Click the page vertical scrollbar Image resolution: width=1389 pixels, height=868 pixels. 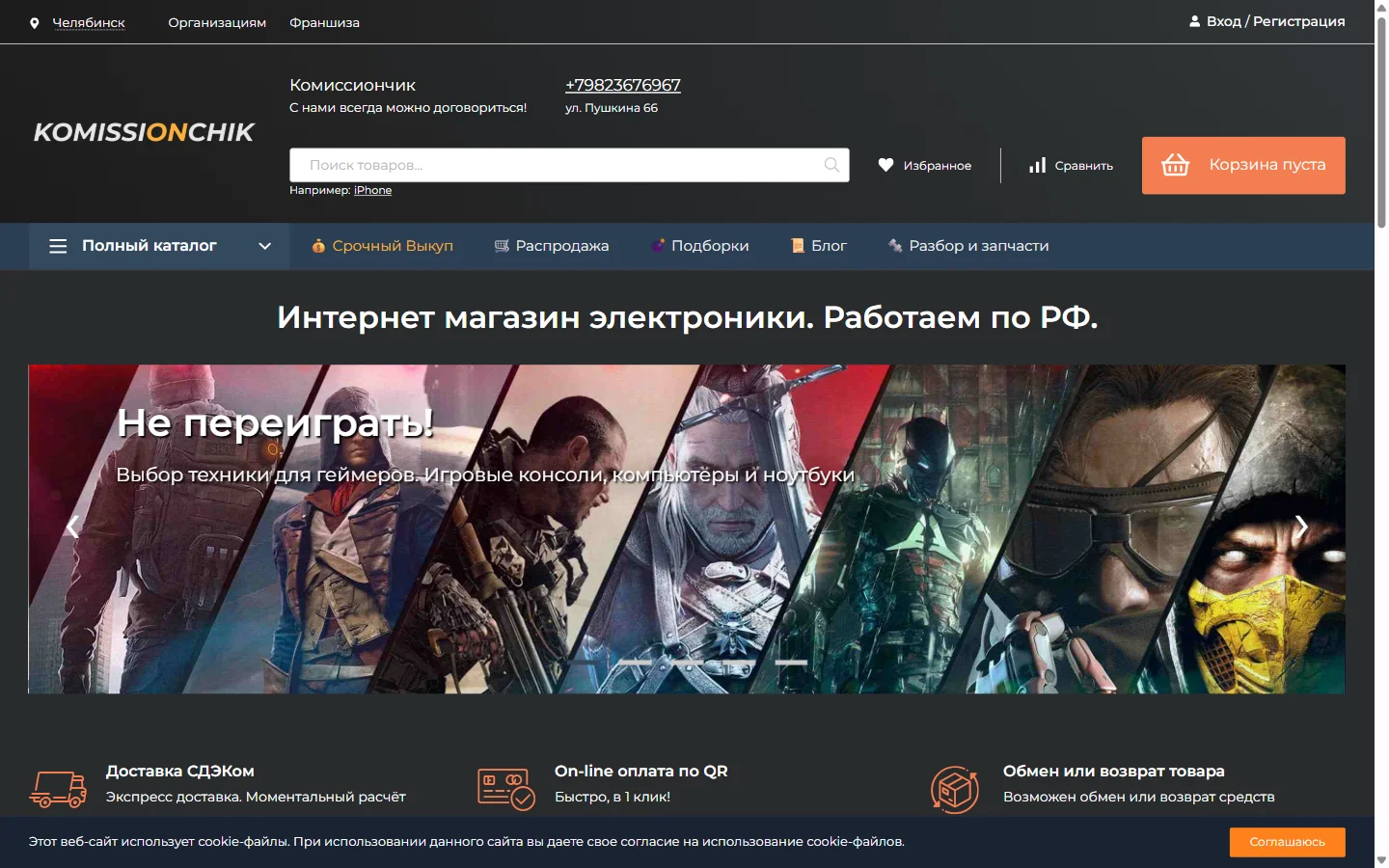coord(1381,121)
